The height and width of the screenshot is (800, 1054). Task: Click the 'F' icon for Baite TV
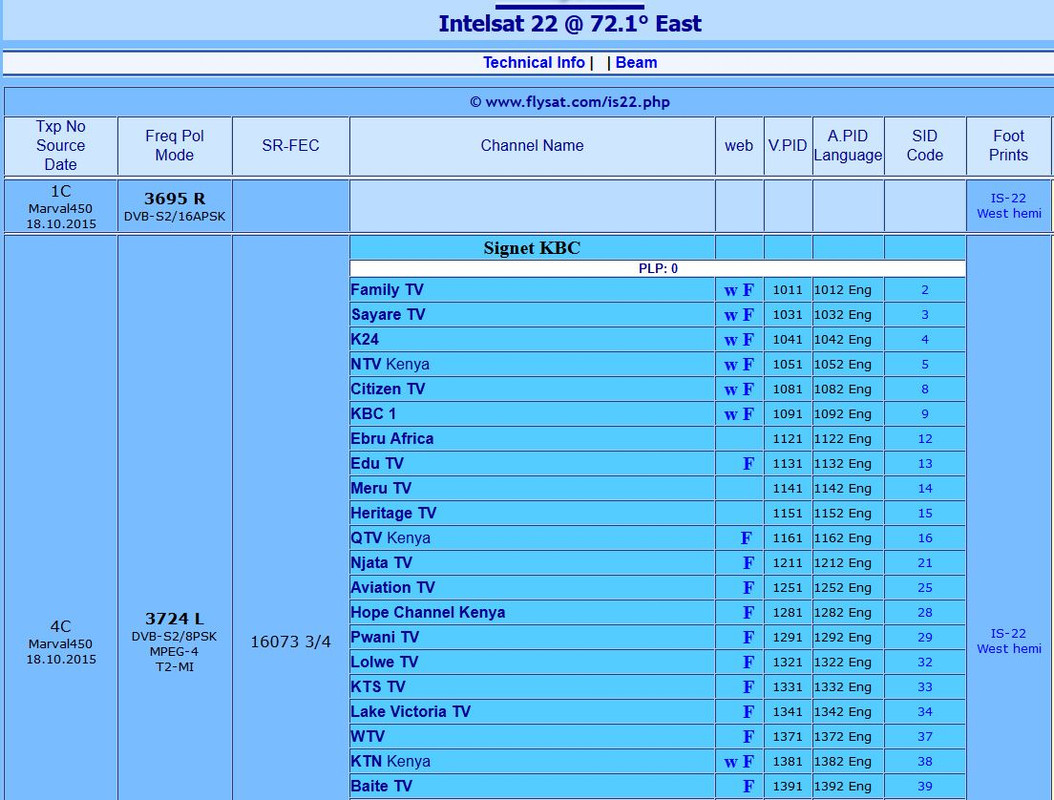[x=748, y=788]
